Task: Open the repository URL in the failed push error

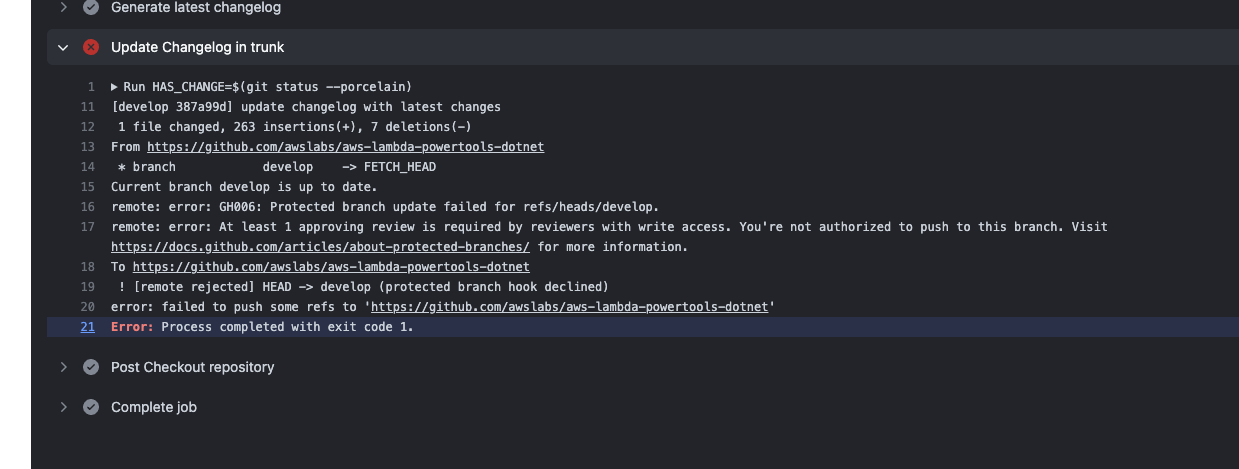Action: (x=569, y=307)
